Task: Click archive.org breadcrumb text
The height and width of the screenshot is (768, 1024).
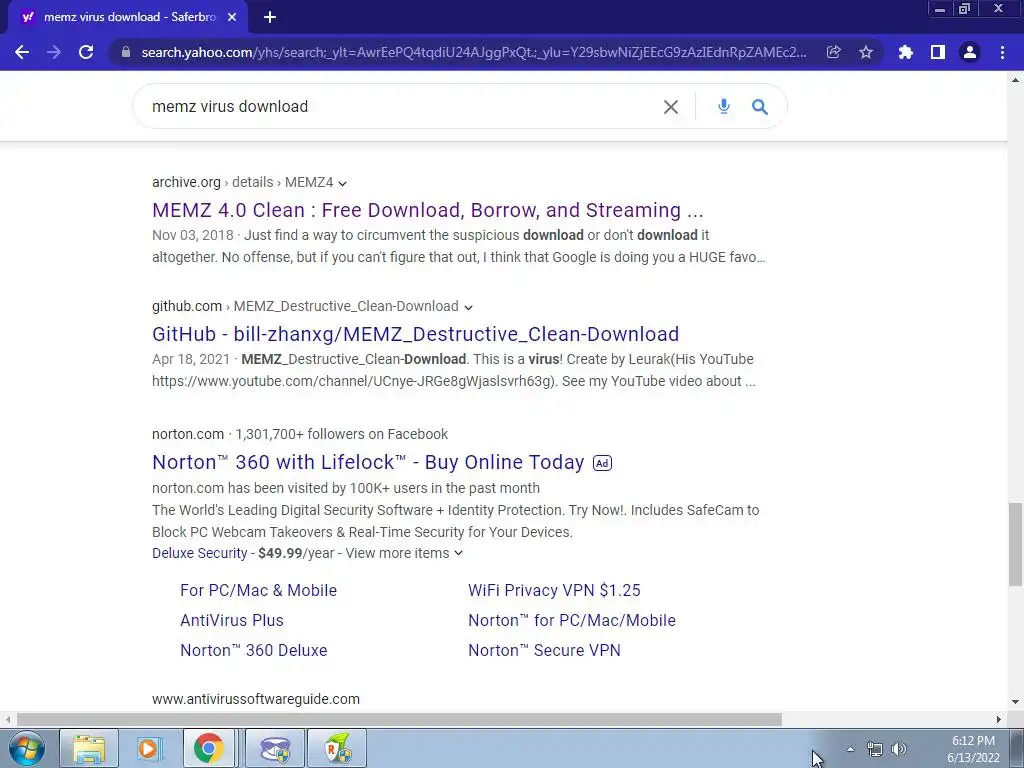Action: point(186,182)
